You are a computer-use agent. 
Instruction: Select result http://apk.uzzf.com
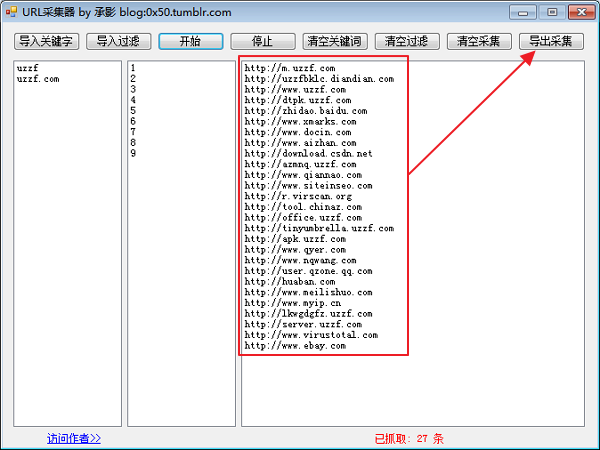[295, 239]
